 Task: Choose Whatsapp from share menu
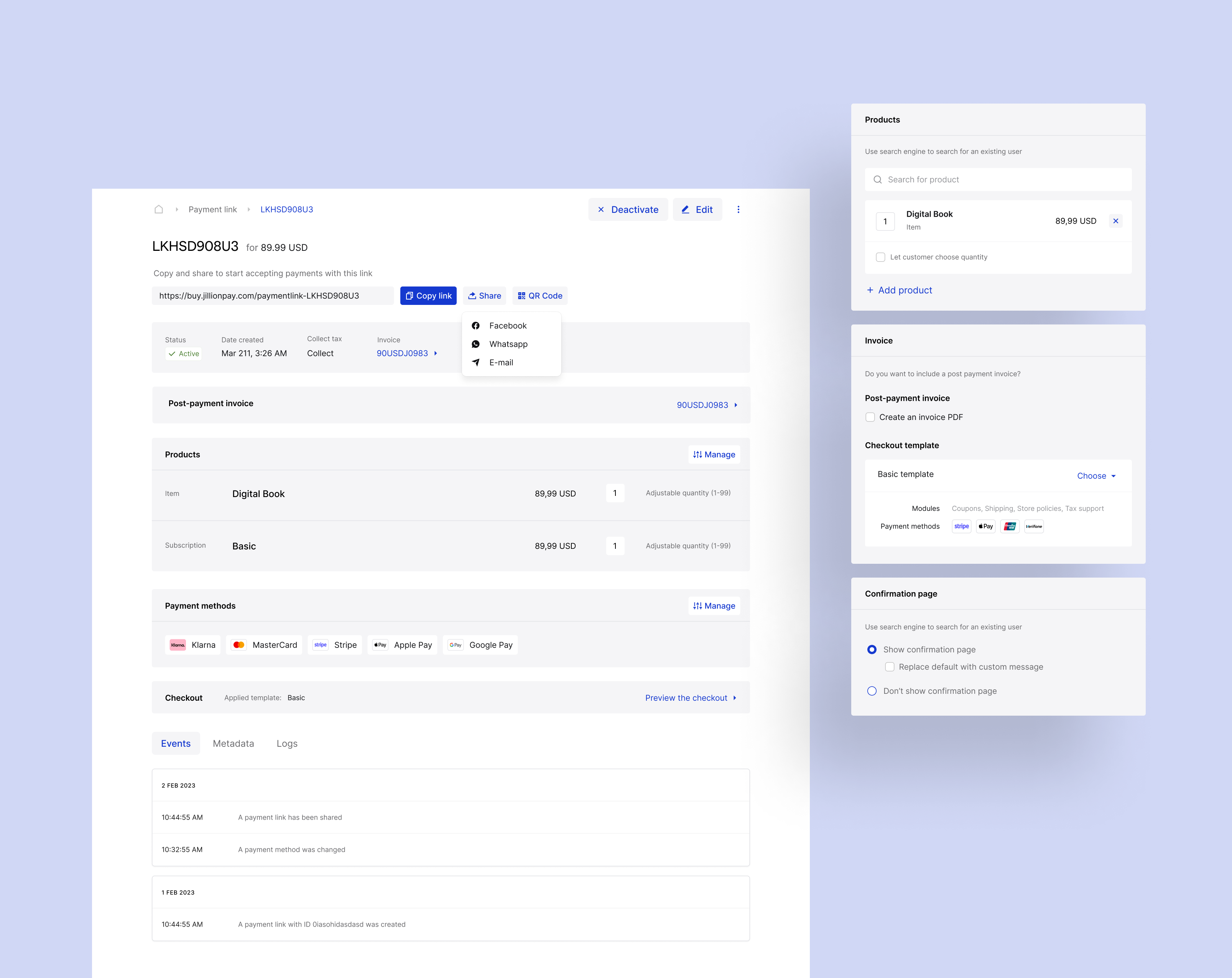point(507,344)
